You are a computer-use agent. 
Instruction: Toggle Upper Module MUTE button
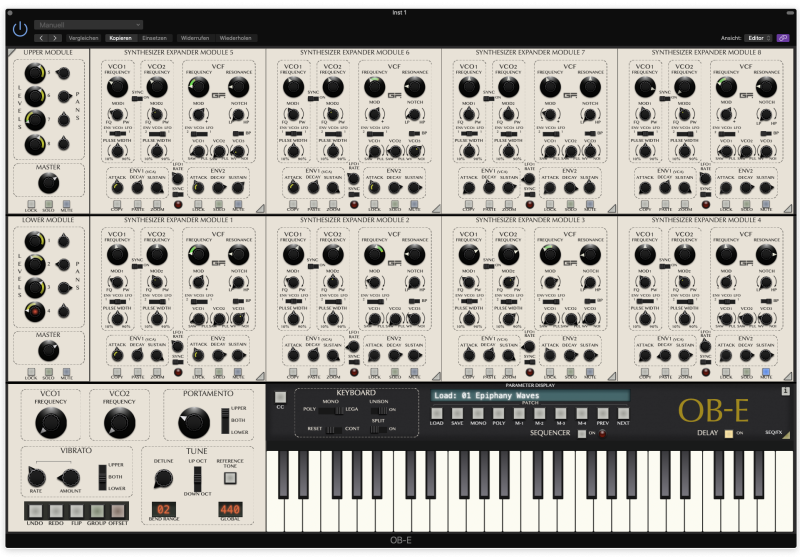66,205
